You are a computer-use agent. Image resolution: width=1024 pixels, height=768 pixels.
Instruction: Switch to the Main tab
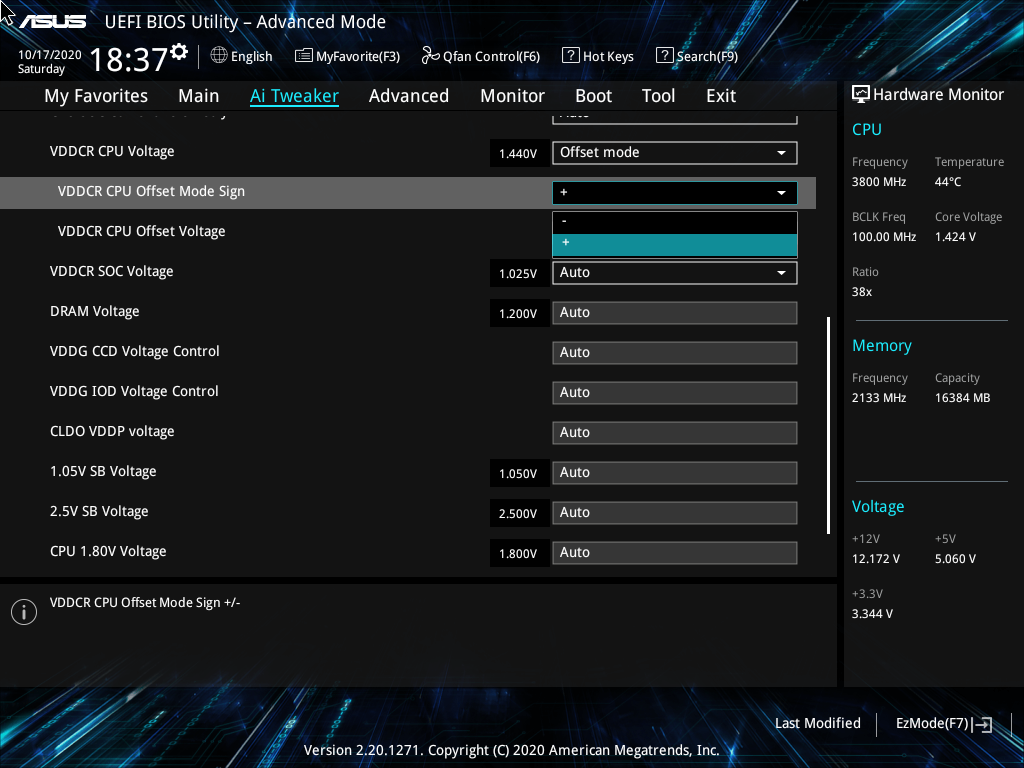tap(199, 96)
